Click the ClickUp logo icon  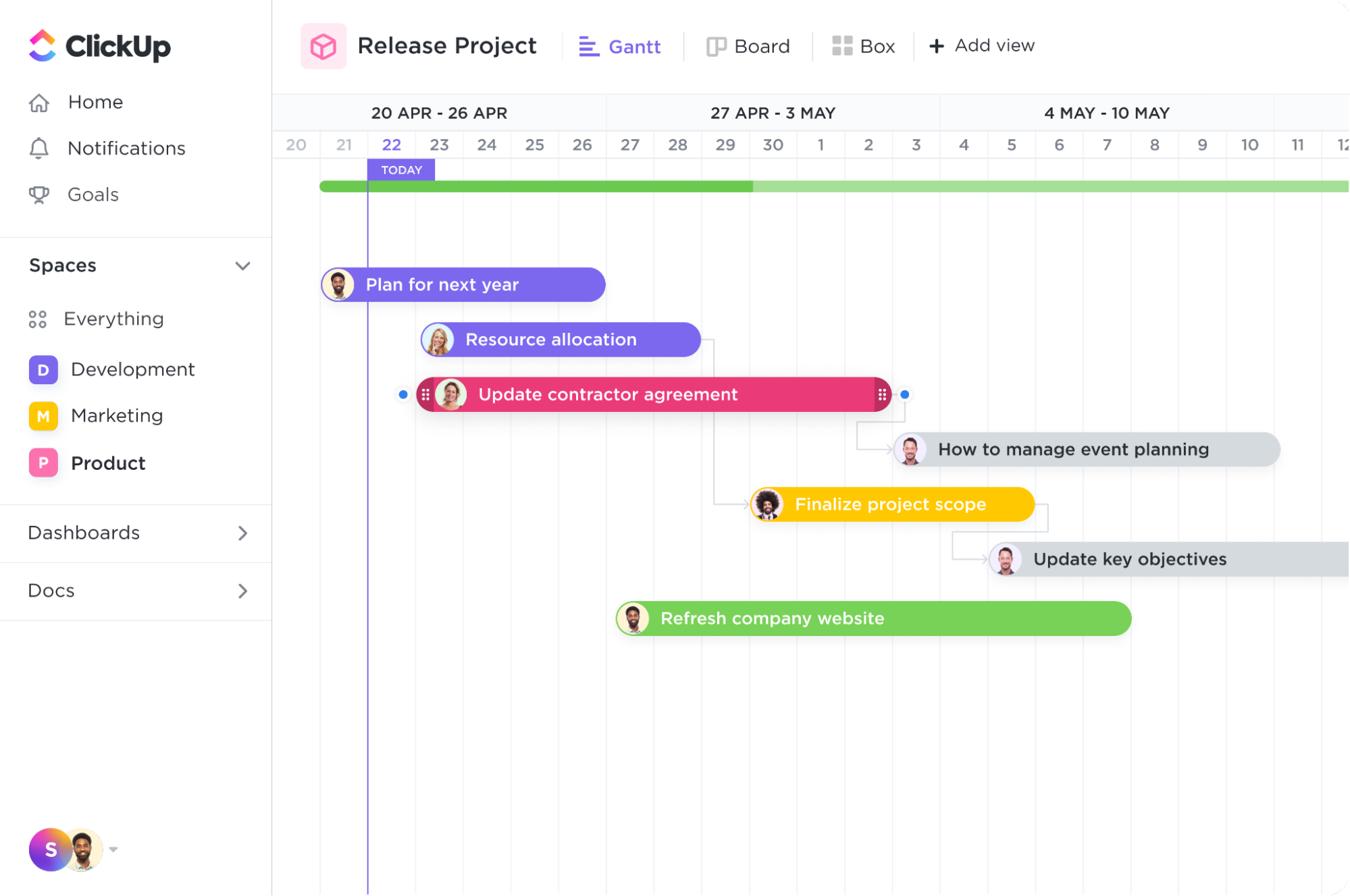point(43,46)
